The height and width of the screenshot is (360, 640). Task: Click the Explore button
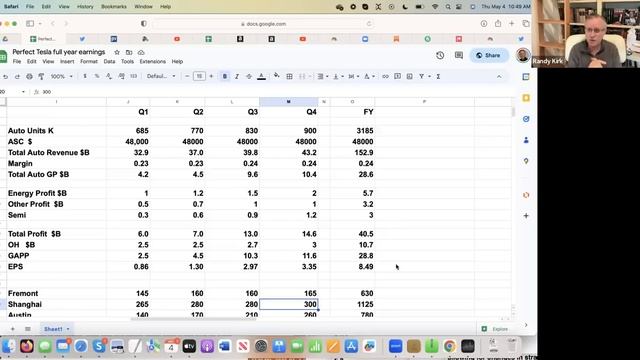click(x=496, y=329)
